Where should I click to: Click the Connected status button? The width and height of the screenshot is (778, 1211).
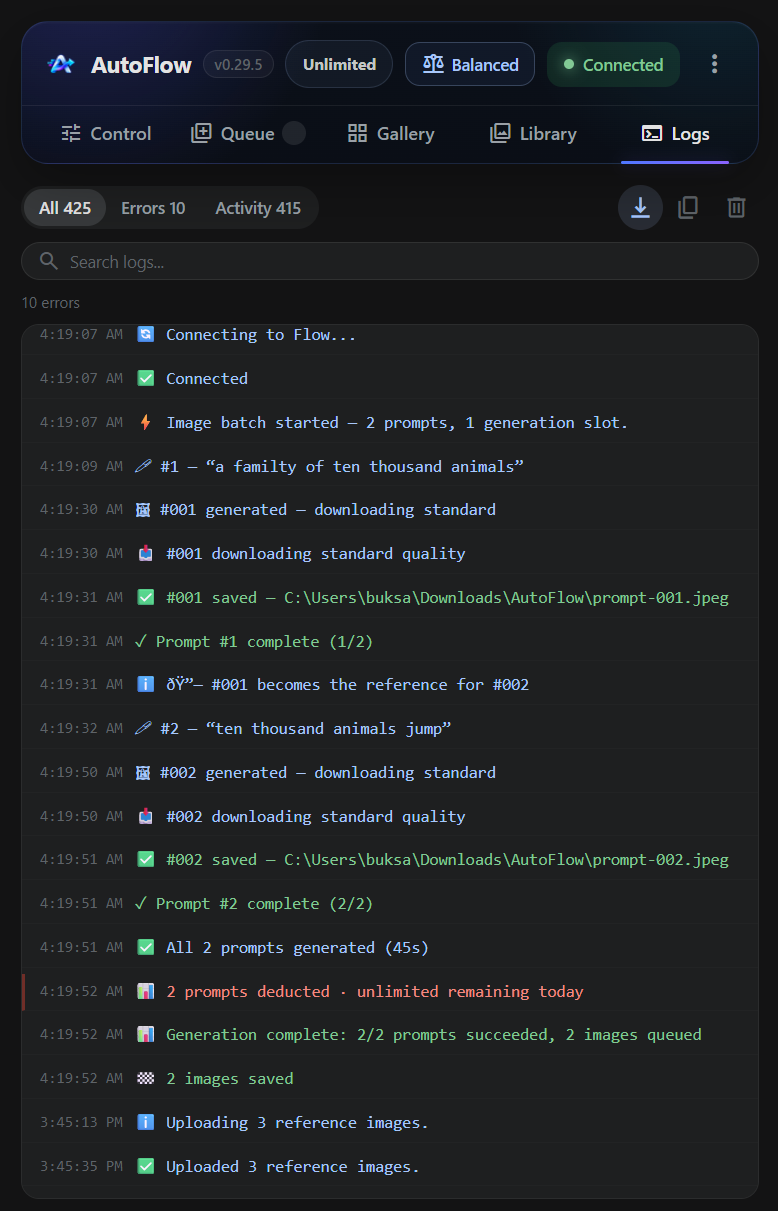click(613, 64)
